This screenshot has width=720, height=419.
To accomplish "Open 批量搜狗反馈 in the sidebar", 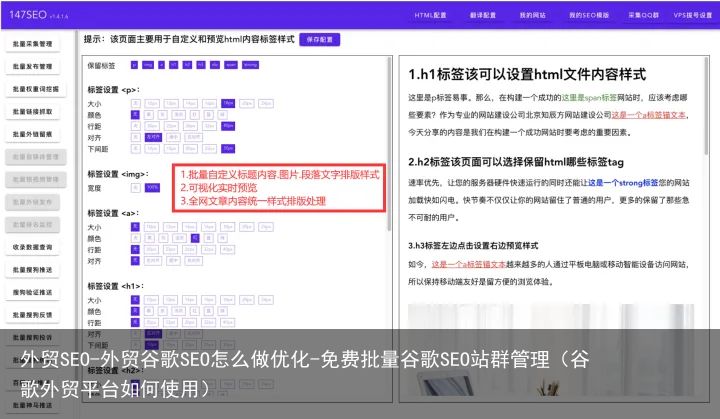I will (32, 315).
